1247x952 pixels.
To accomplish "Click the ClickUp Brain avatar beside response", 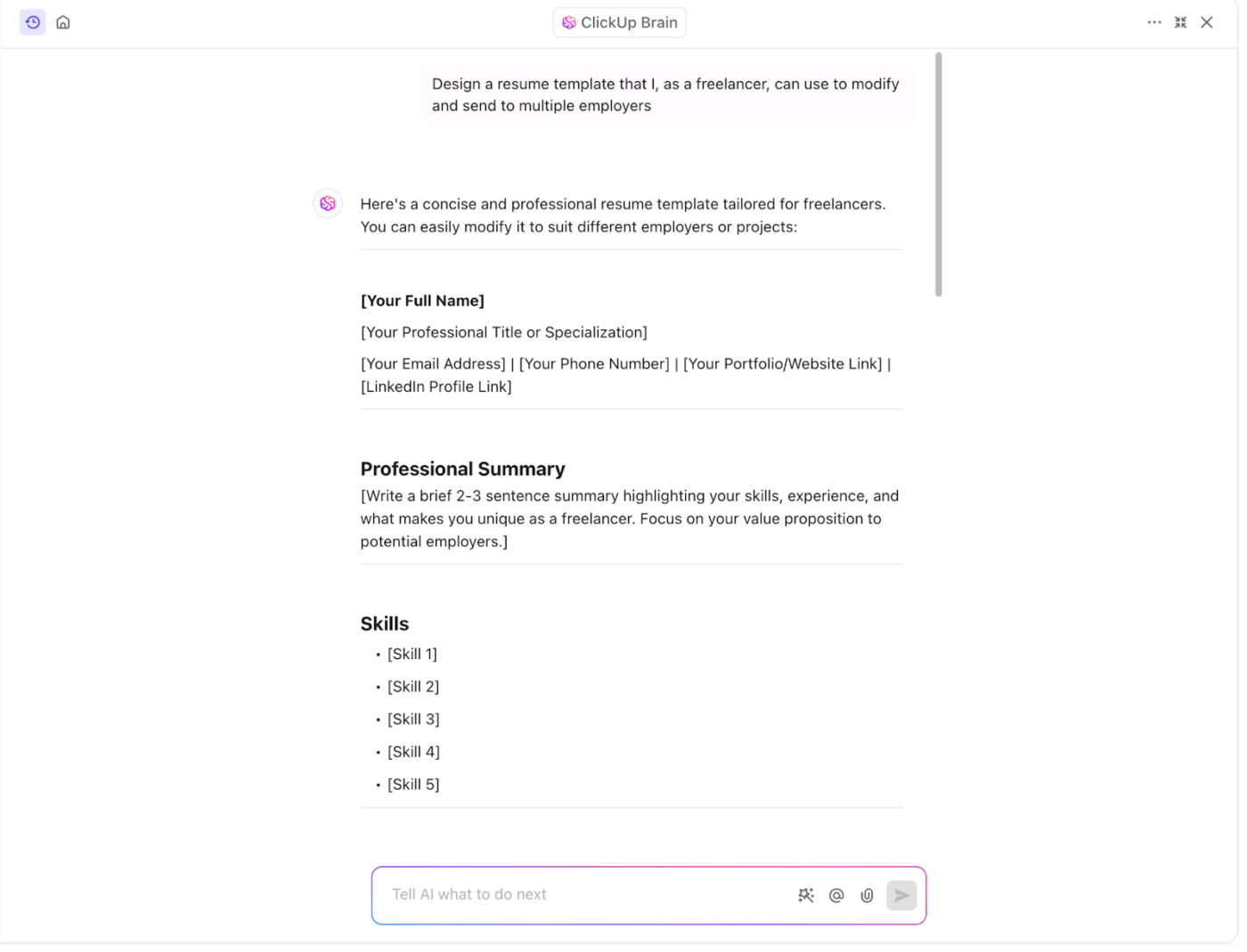I will pos(328,204).
